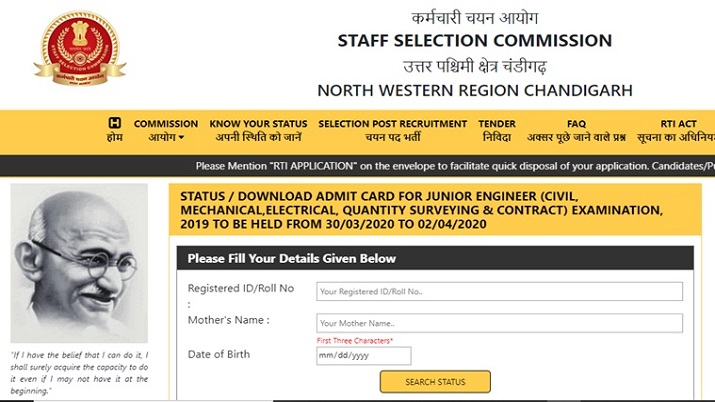This screenshot has height=402, width=715.
Task: Click the Staff Selection Commission heading text
Action: [x=475, y=41]
